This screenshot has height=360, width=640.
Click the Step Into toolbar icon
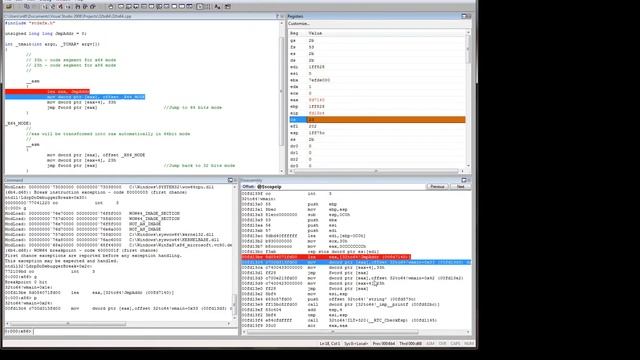point(77,7)
